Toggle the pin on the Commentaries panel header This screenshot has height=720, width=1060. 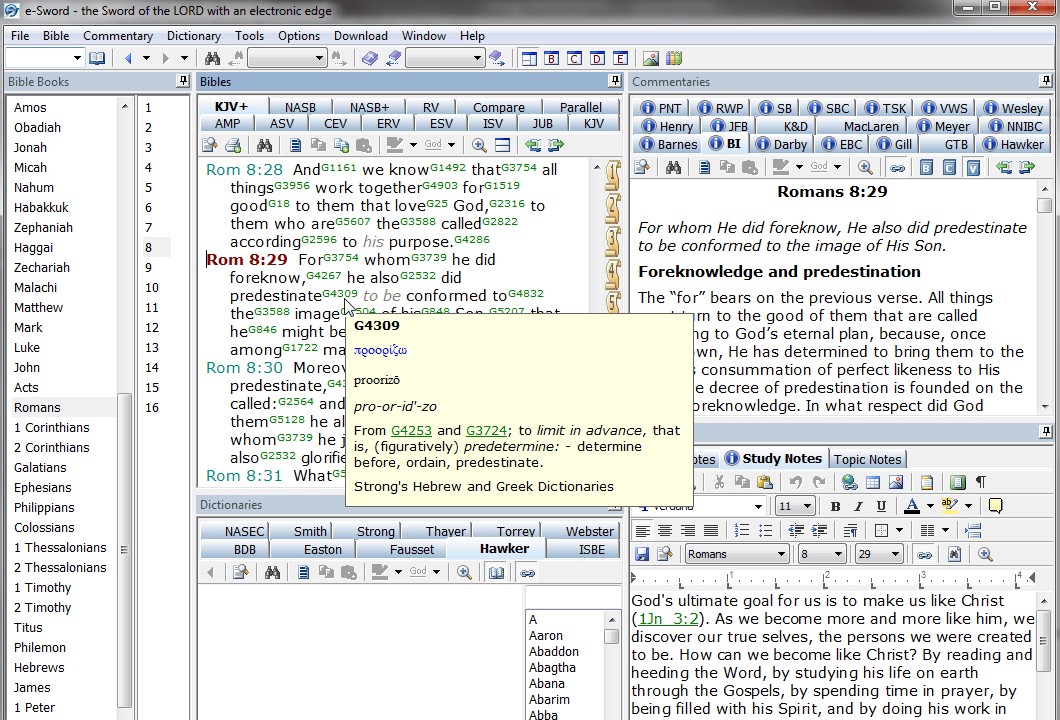tap(1046, 81)
